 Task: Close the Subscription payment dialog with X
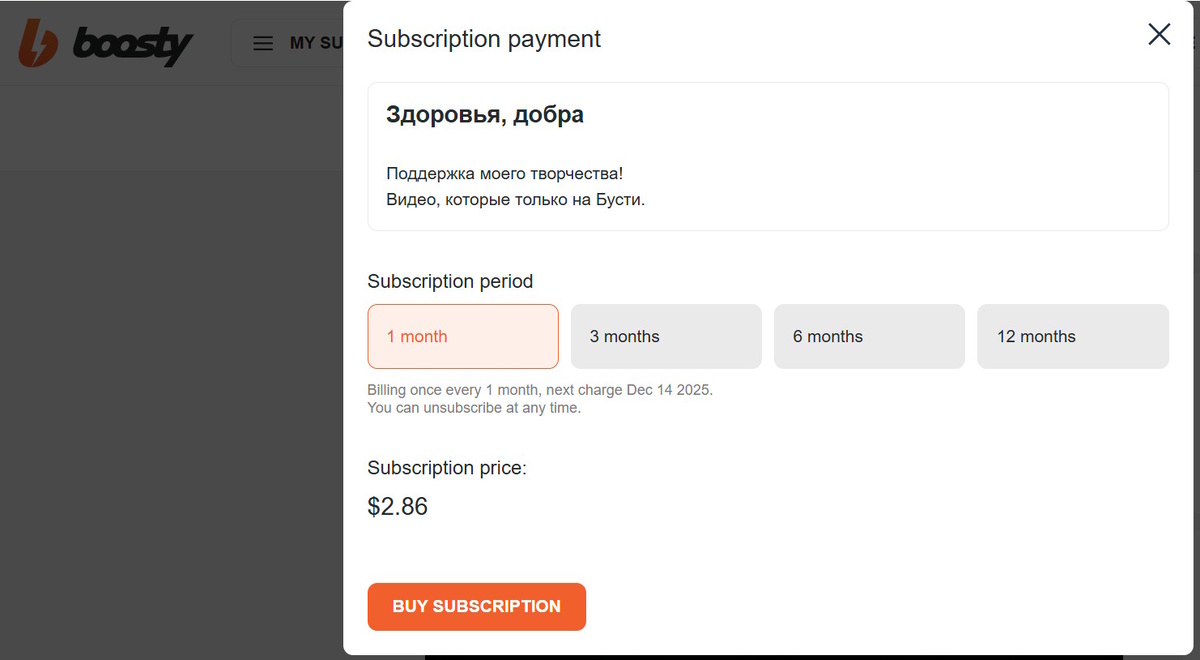click(x=1159, y=35)
